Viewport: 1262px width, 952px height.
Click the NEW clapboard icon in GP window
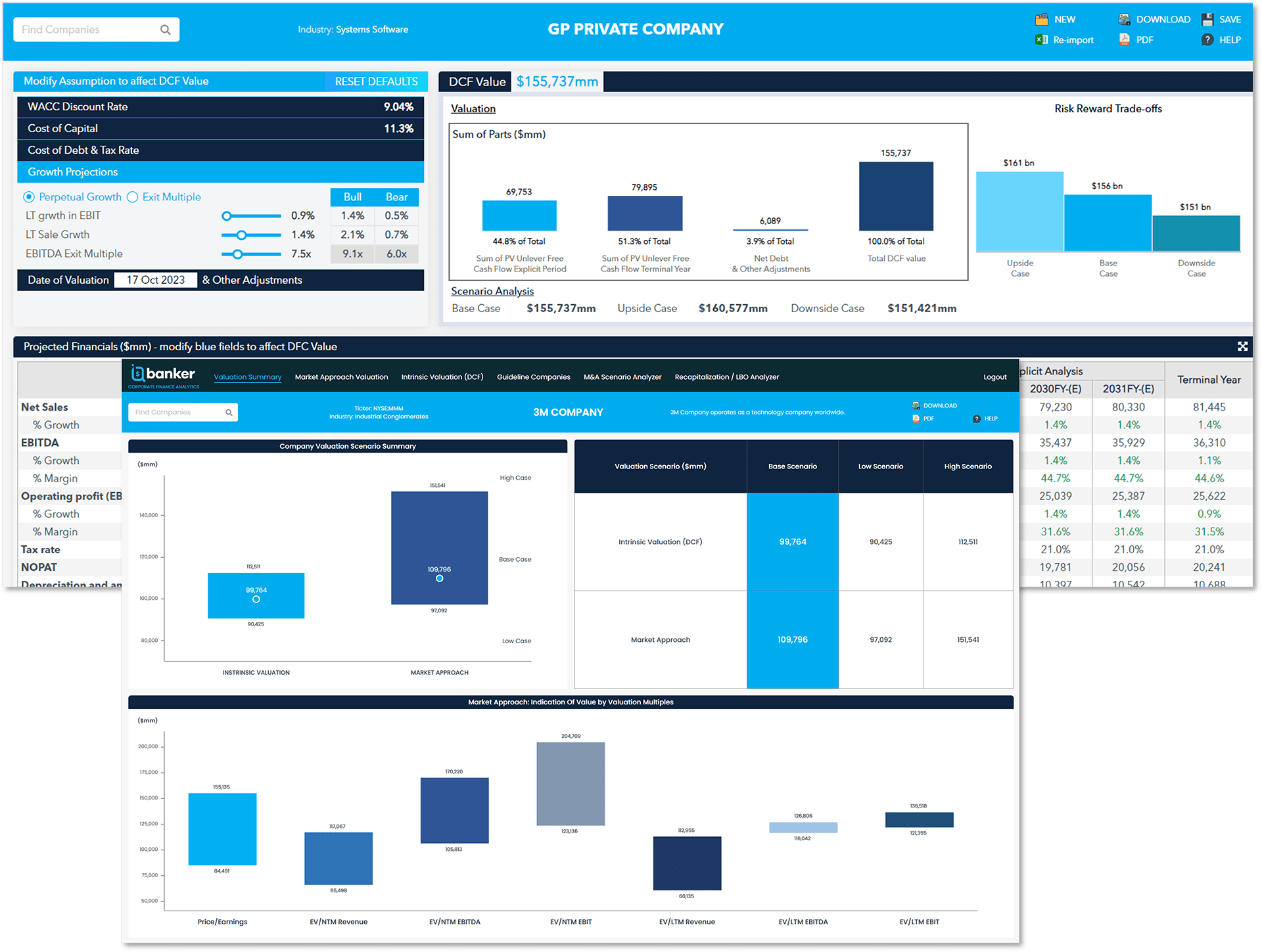[1042, 19]
